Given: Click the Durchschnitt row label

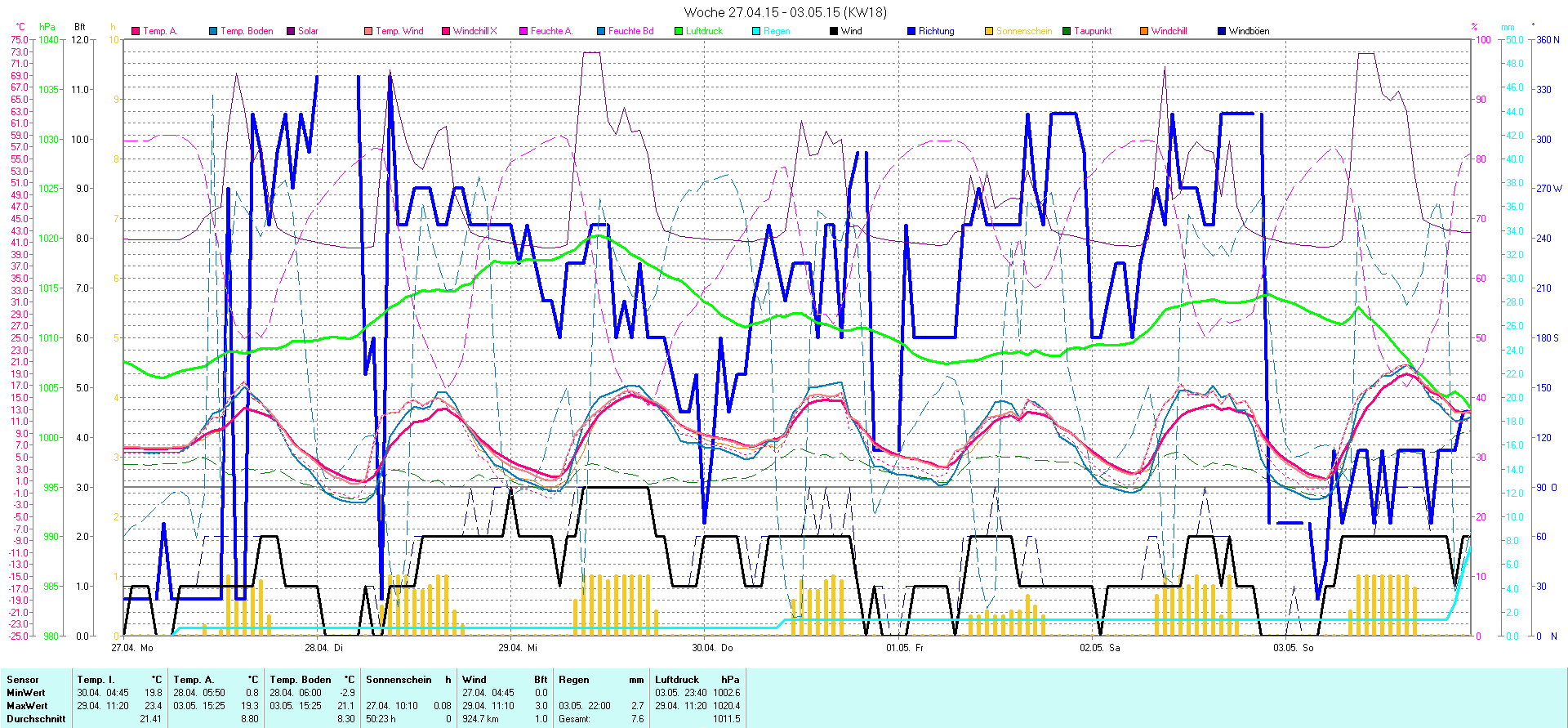Looking at the screenshot, I should click(36, 719).
